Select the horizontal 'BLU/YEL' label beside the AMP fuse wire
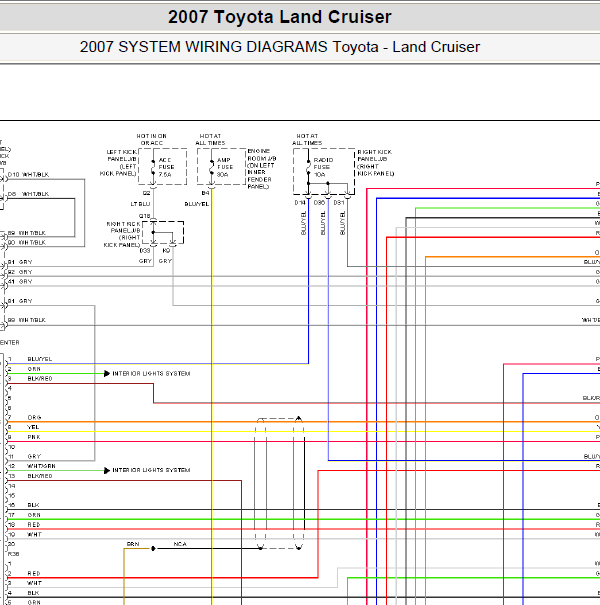 point(197,204)
